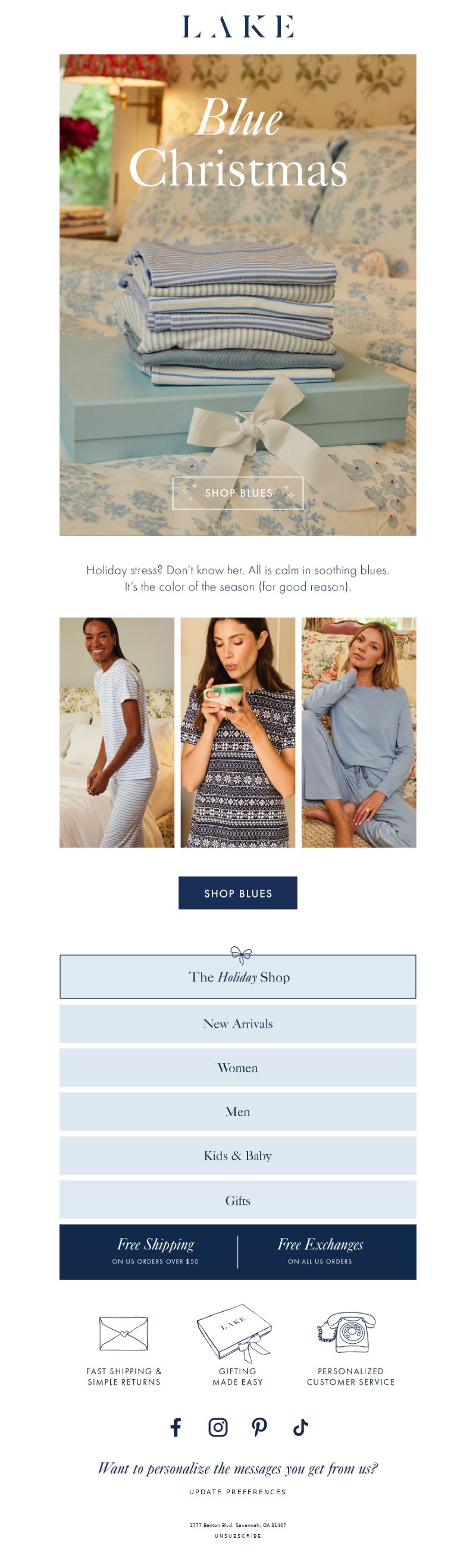
Task: Click the Update Preferences link
Action: click(x=237, y=1491)
